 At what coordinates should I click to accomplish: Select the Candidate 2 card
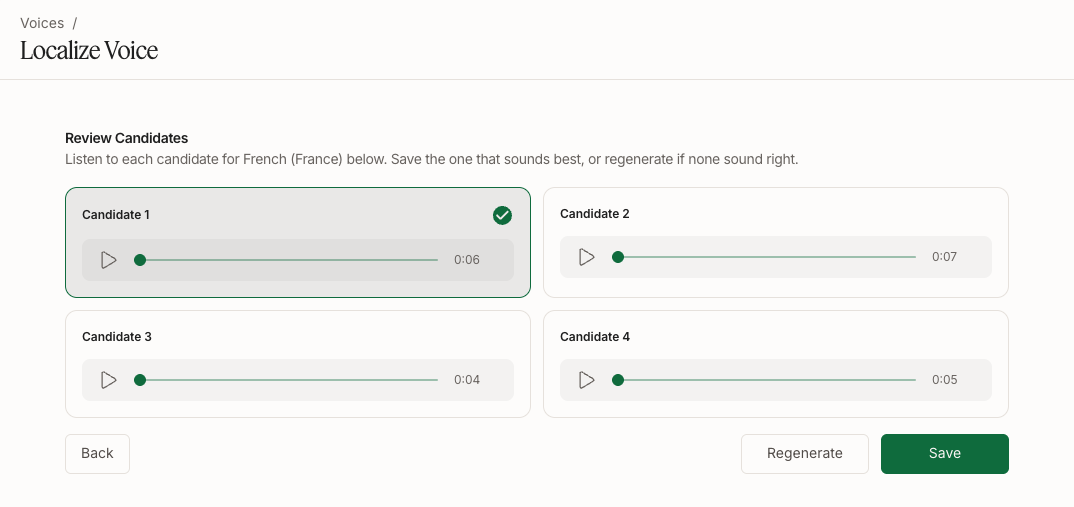[x=775, y=243]
